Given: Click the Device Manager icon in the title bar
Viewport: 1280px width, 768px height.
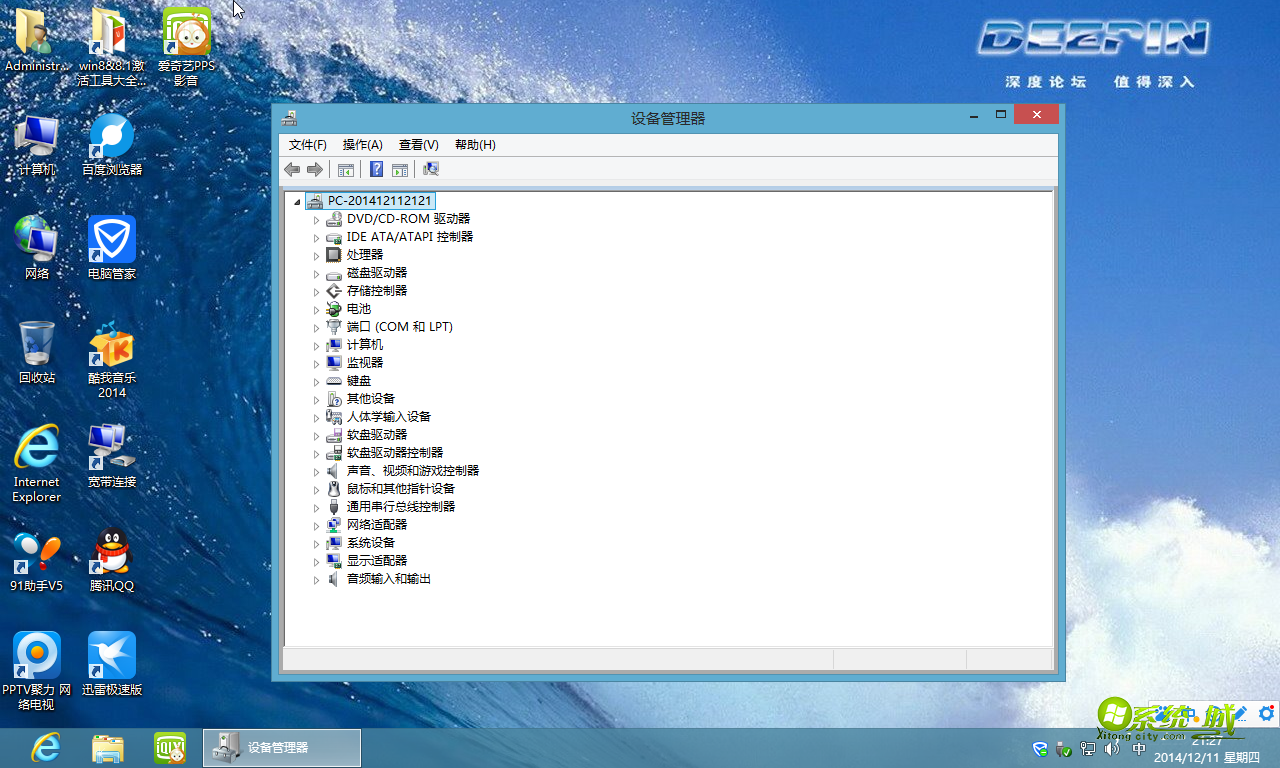Looking at the screenshot, I should (x=289, y=116).
